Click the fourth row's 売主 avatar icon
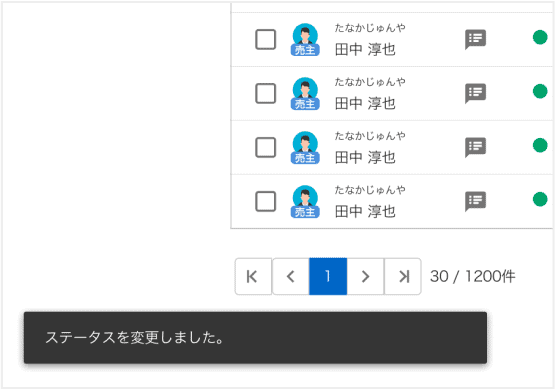 point(305,201)
